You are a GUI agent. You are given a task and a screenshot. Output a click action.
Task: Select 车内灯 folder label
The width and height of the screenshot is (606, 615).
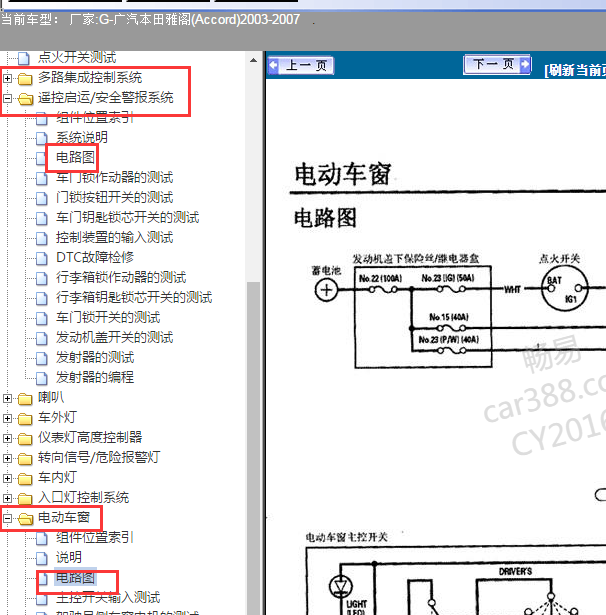point(57,478)
